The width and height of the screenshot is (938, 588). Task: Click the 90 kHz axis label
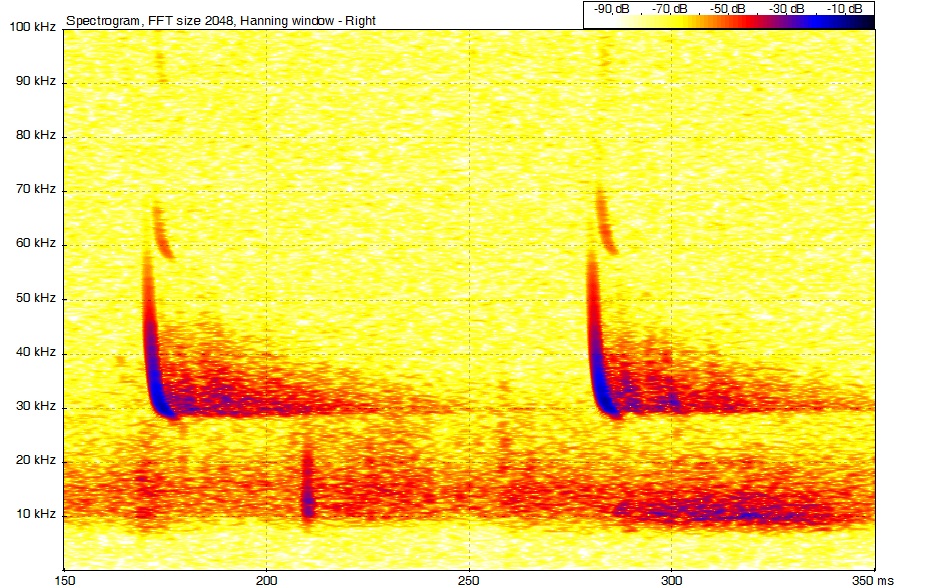click(x=36, y=81)
